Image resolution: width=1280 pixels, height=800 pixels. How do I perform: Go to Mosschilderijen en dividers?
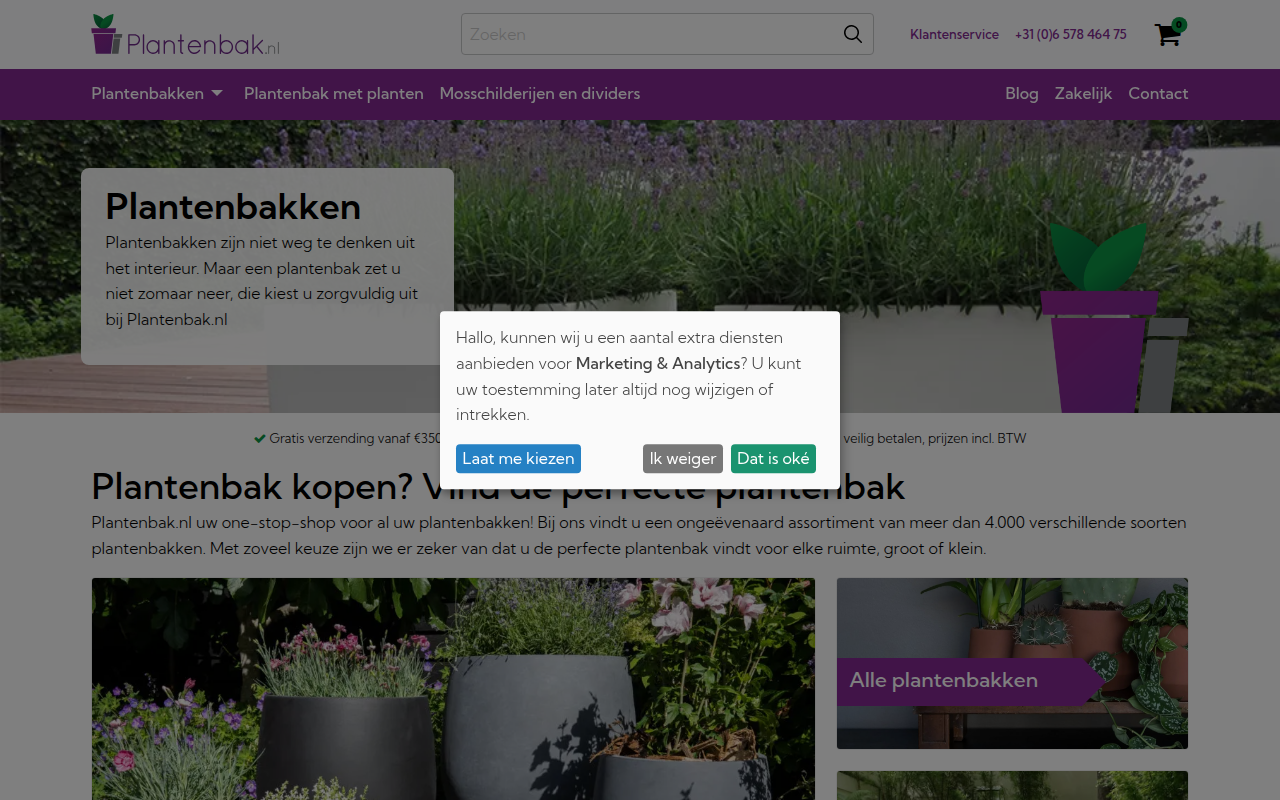point(540,93)
